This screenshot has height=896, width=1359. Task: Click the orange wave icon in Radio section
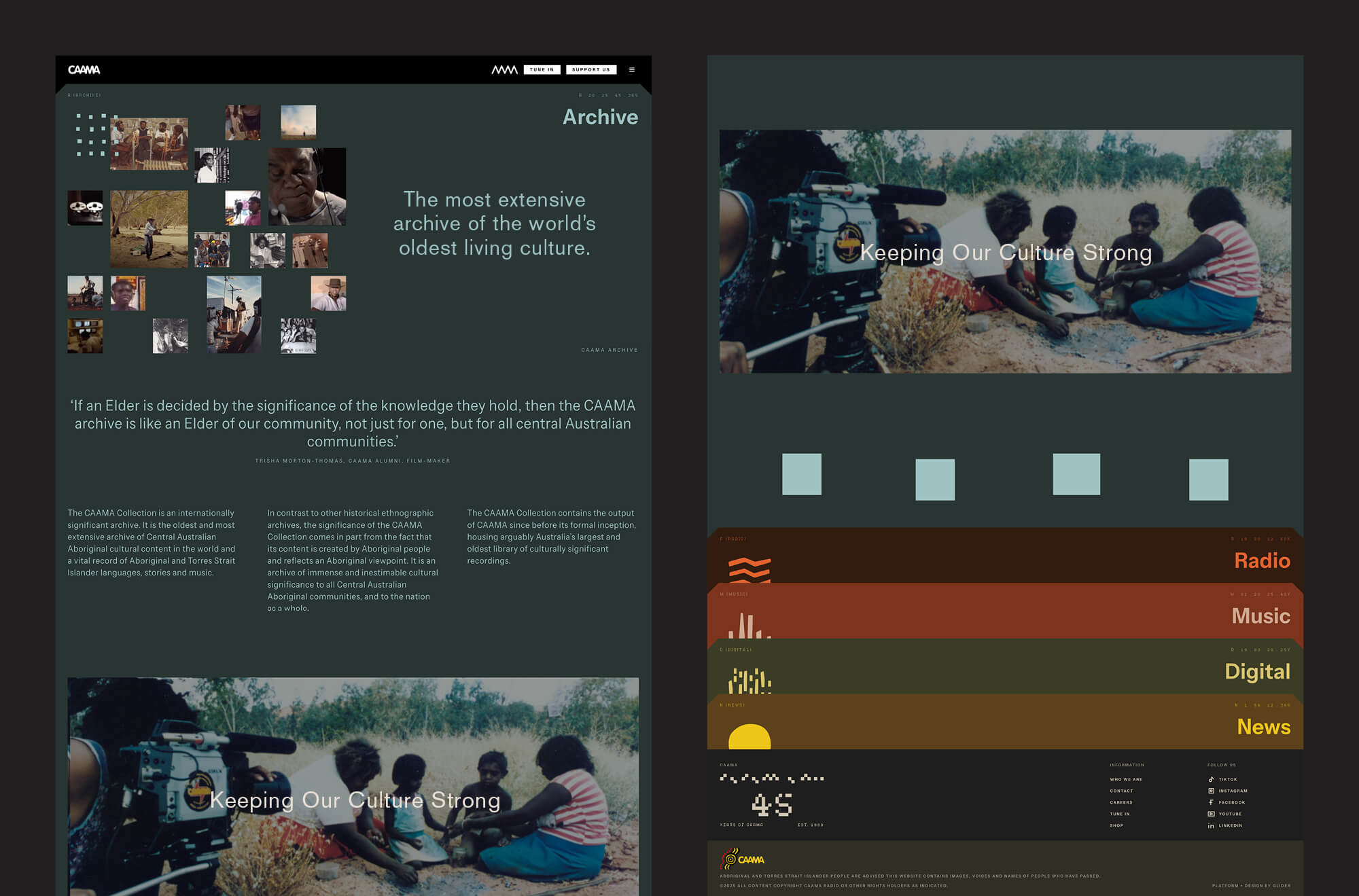tap(749, 570)
